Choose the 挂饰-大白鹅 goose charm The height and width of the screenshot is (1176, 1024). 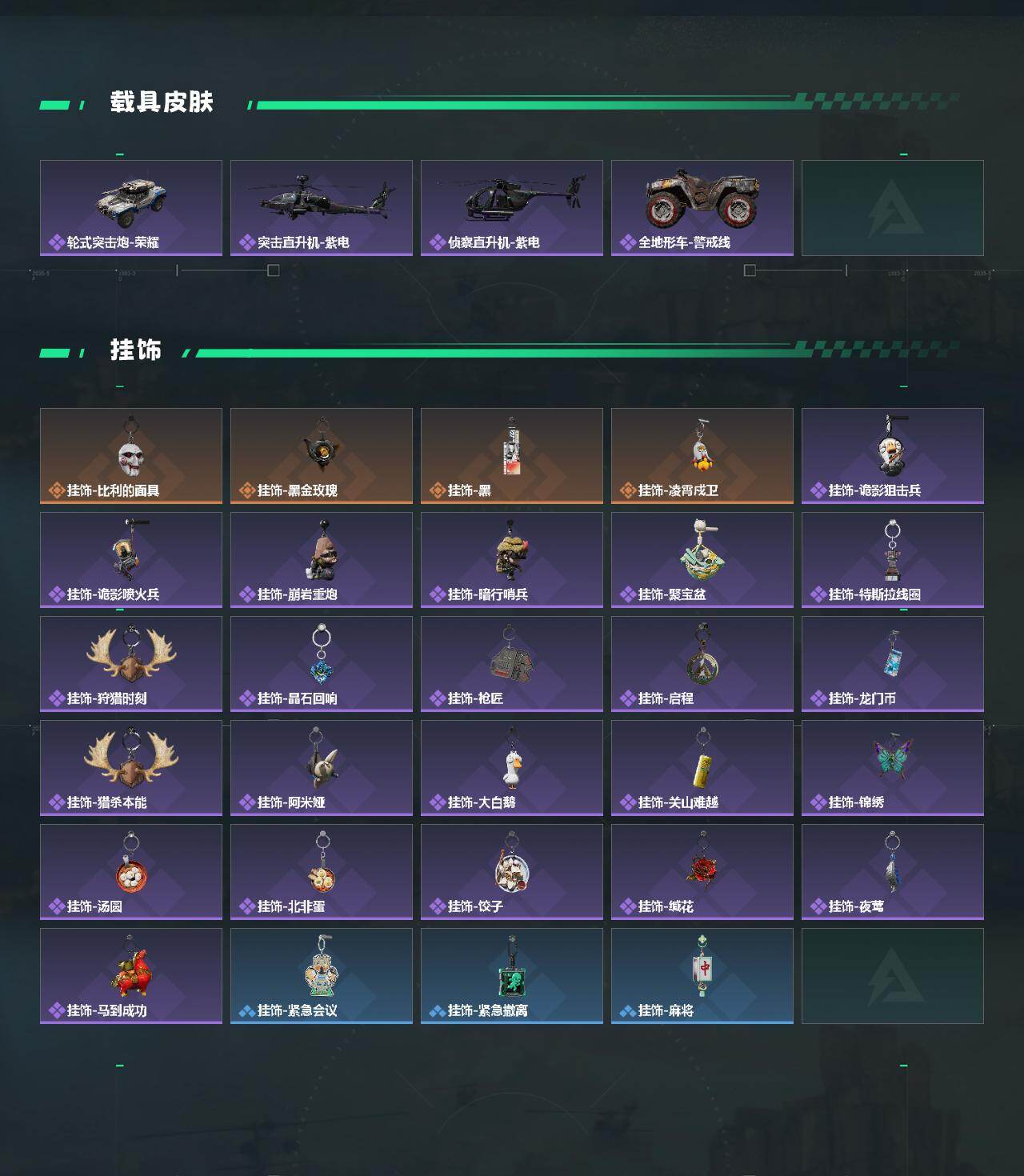[512, 768]
